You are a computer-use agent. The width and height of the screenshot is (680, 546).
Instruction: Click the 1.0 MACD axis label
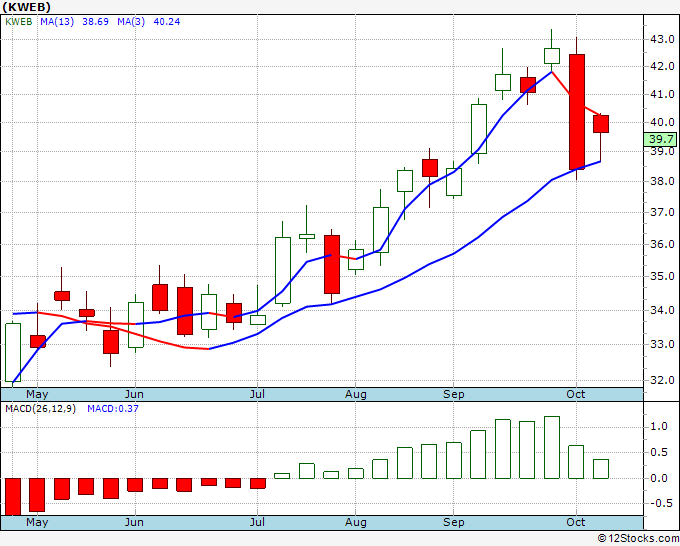(x=659, y=427)
